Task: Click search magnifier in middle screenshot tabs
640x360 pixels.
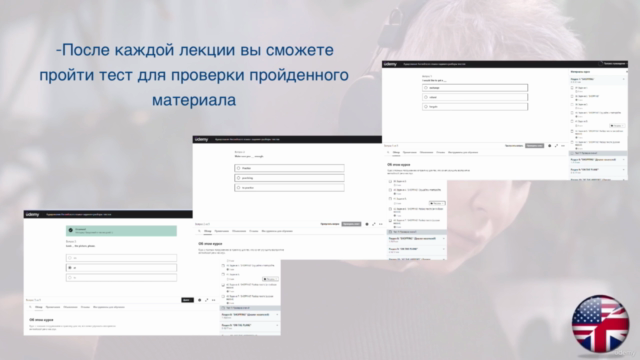Action: (x=200, y=231)
